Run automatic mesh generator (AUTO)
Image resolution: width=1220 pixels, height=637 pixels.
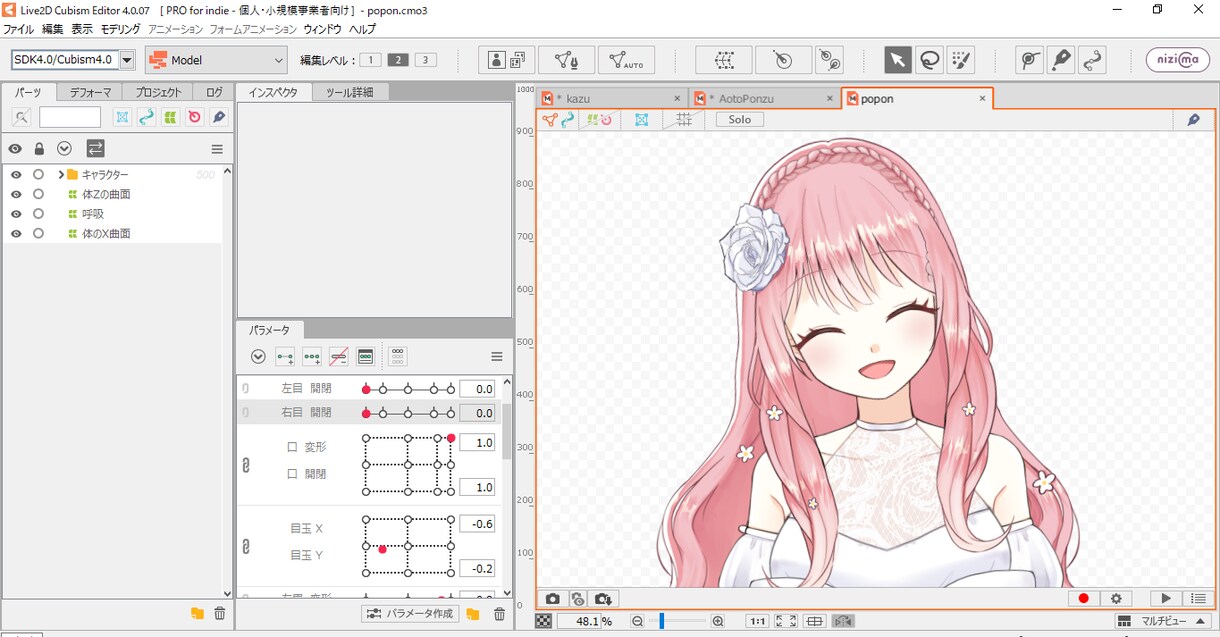coord(626,60)
